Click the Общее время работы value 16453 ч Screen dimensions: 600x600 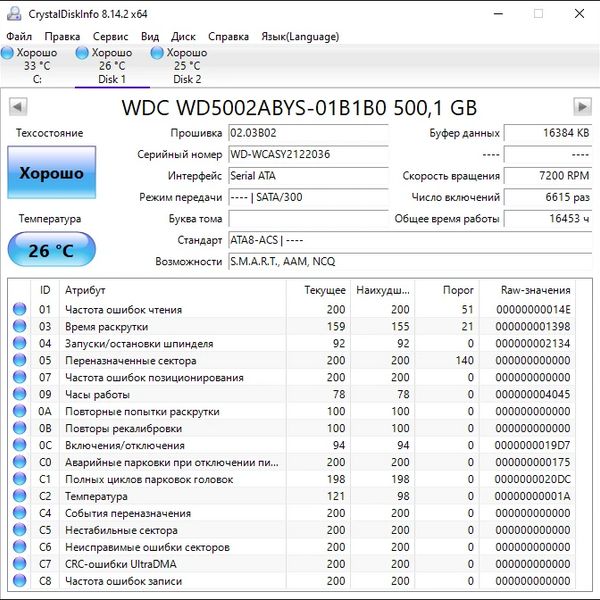coord(548,218)
